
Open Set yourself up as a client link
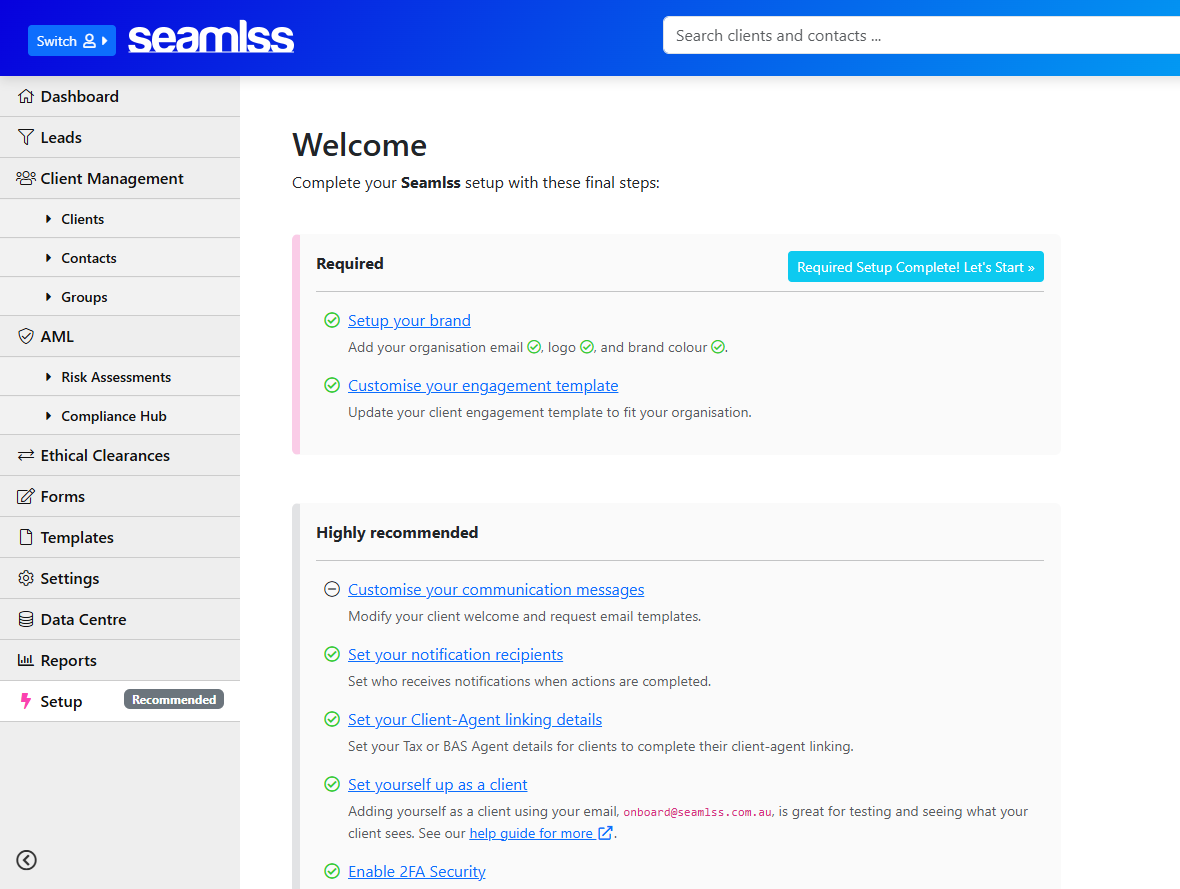437,784
